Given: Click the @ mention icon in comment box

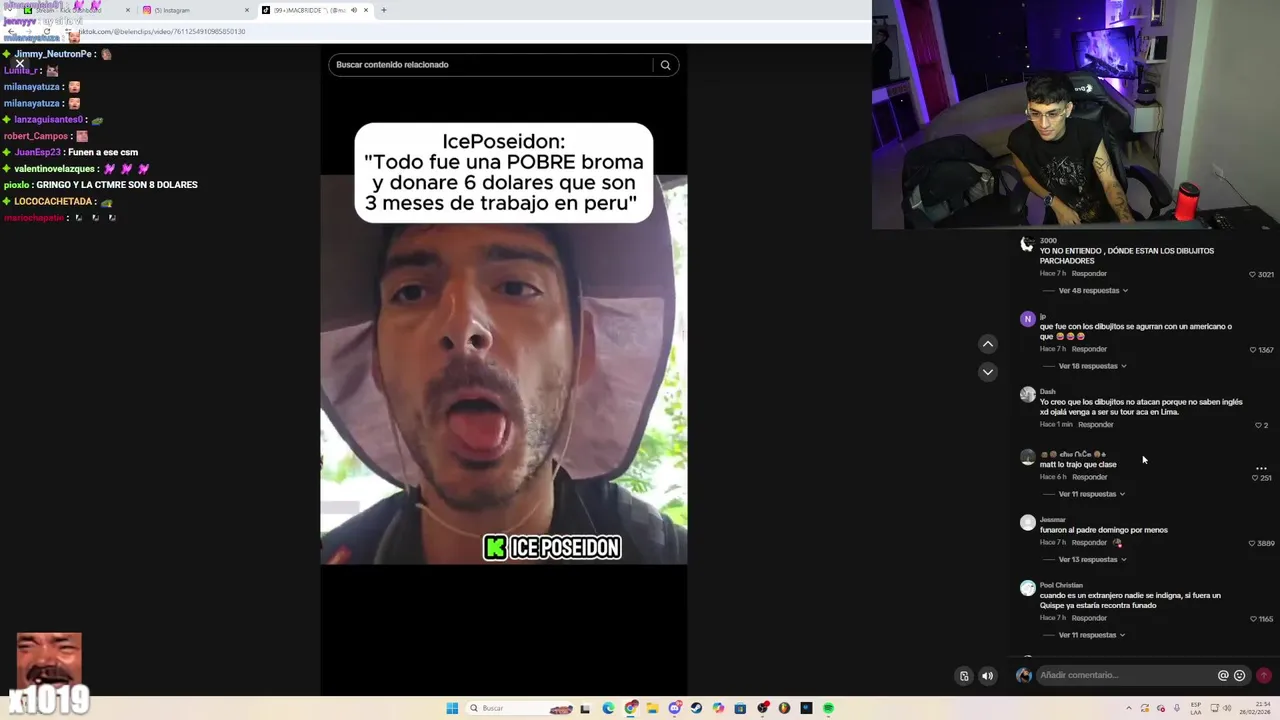Looking at the screenshot, I should tap(1223, 675).
